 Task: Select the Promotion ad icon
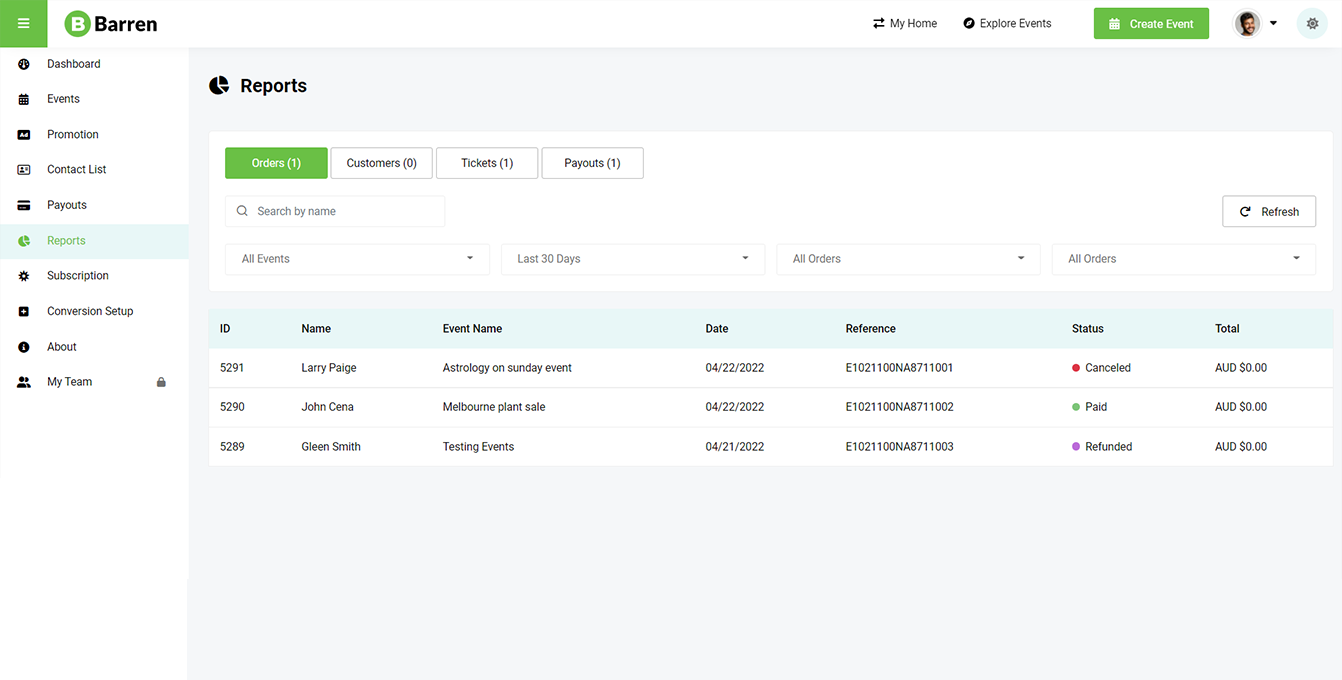click(x=24, y=135)
